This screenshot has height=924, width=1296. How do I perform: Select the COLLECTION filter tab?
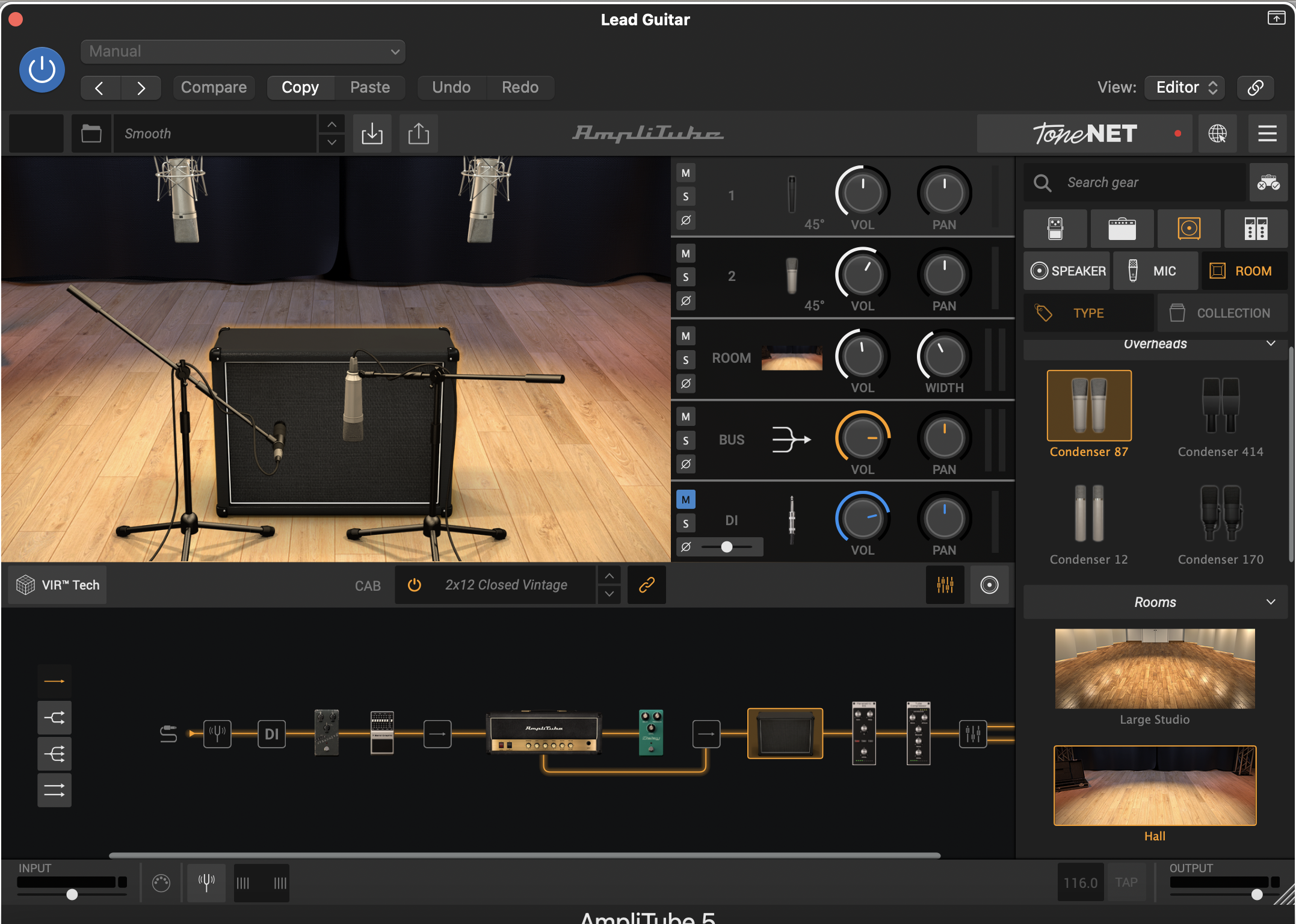tap(1222, 313)
